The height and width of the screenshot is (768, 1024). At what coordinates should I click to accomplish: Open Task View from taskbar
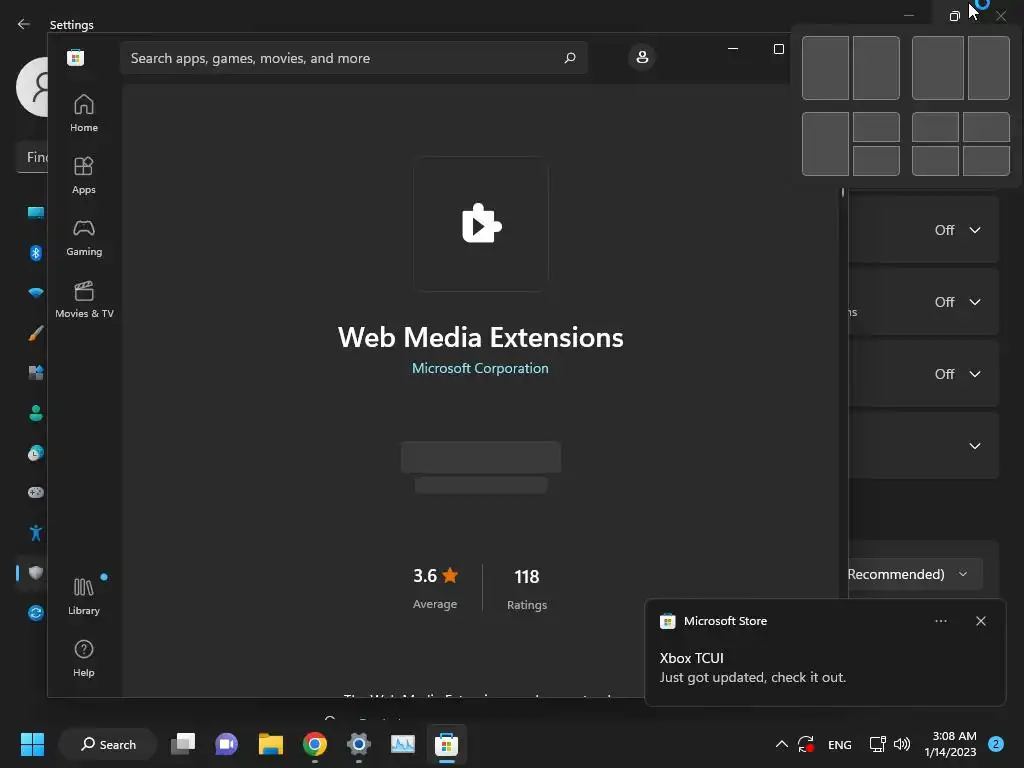183,744
